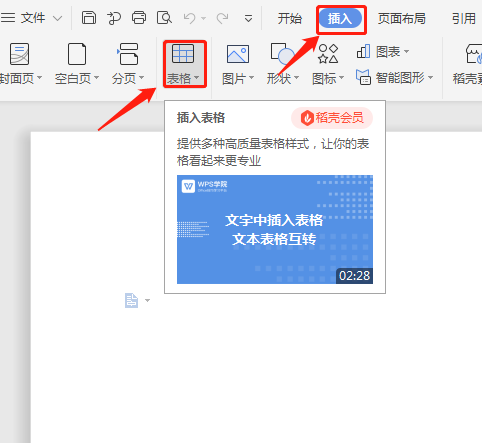Play the 文字中插入表格 tutorial video thumbnail
Screen dimensions: 482x443
[x=275, y=229]
